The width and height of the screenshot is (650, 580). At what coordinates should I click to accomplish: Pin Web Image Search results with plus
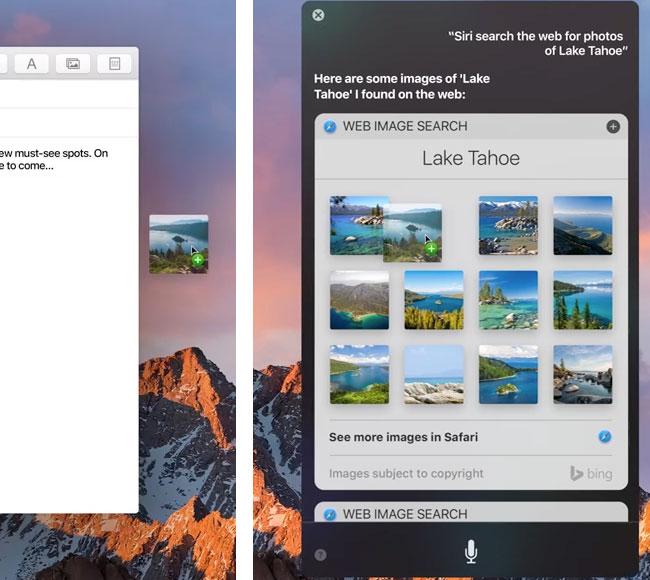point(613,126)
